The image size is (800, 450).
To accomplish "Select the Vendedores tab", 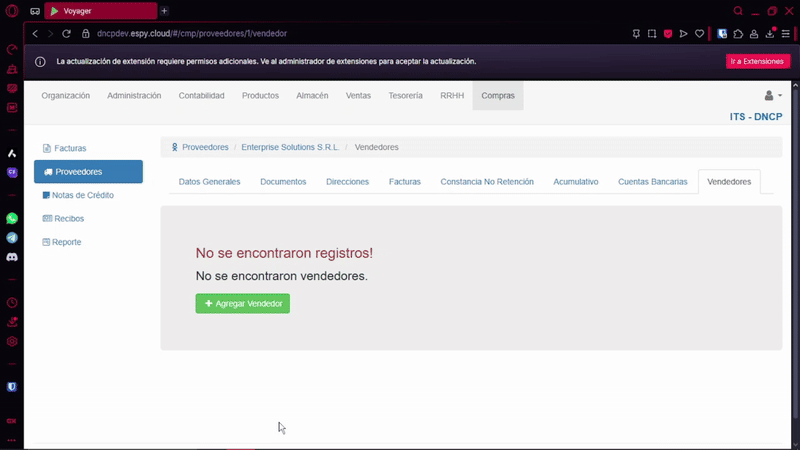I will pyautogui.click(x=729, y=182).
